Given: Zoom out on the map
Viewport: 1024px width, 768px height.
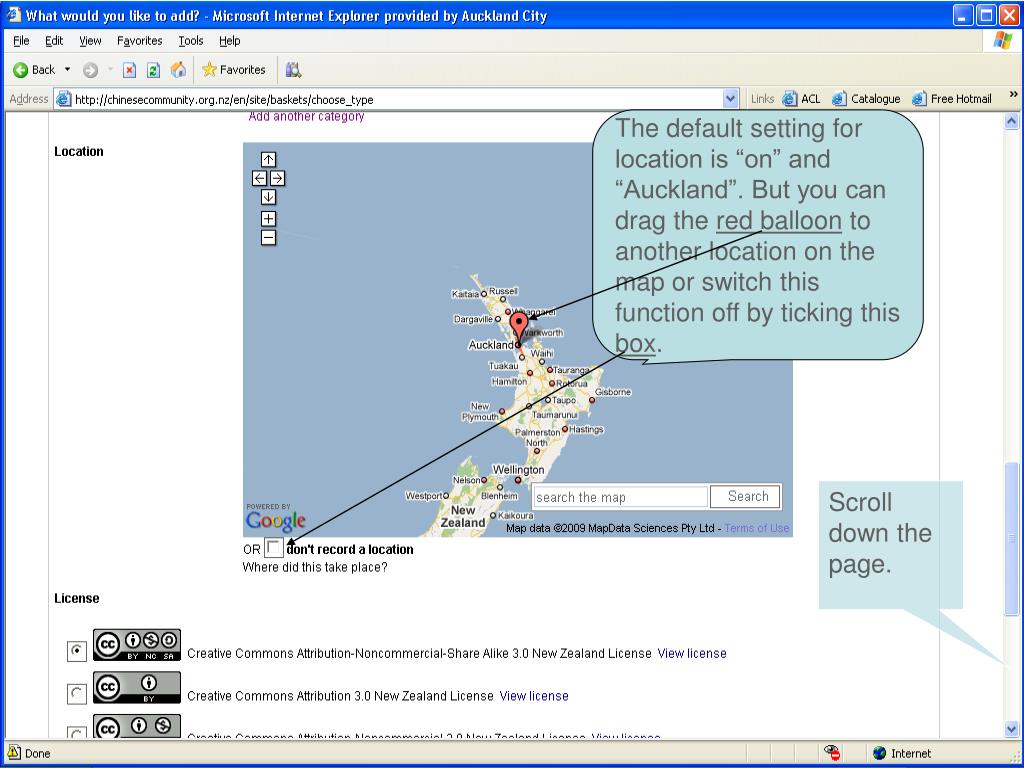Looking at the screenshot, I should click(268, 238).
